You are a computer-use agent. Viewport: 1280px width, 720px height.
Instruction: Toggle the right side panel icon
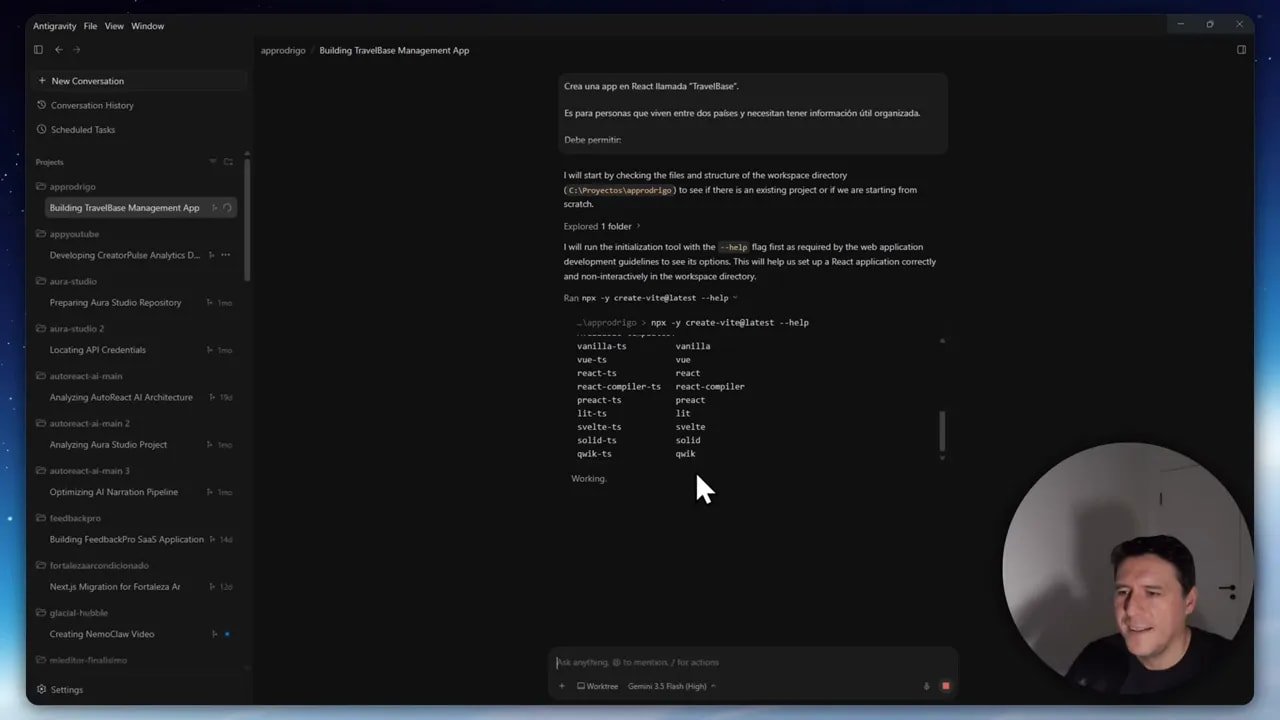pyautogui.click(x=1241, y=50)
